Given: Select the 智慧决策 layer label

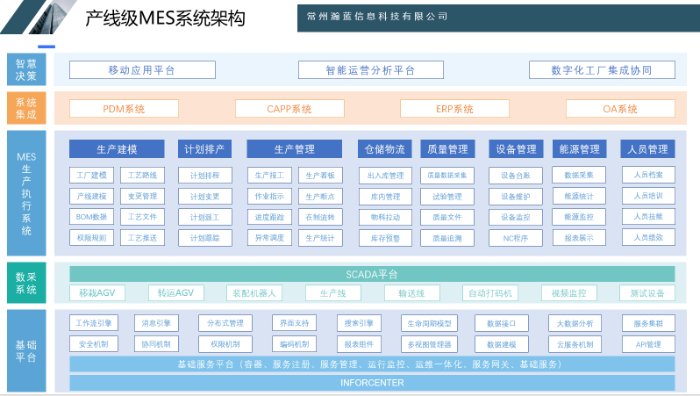Looking at the screenshot, I should 26,70.
